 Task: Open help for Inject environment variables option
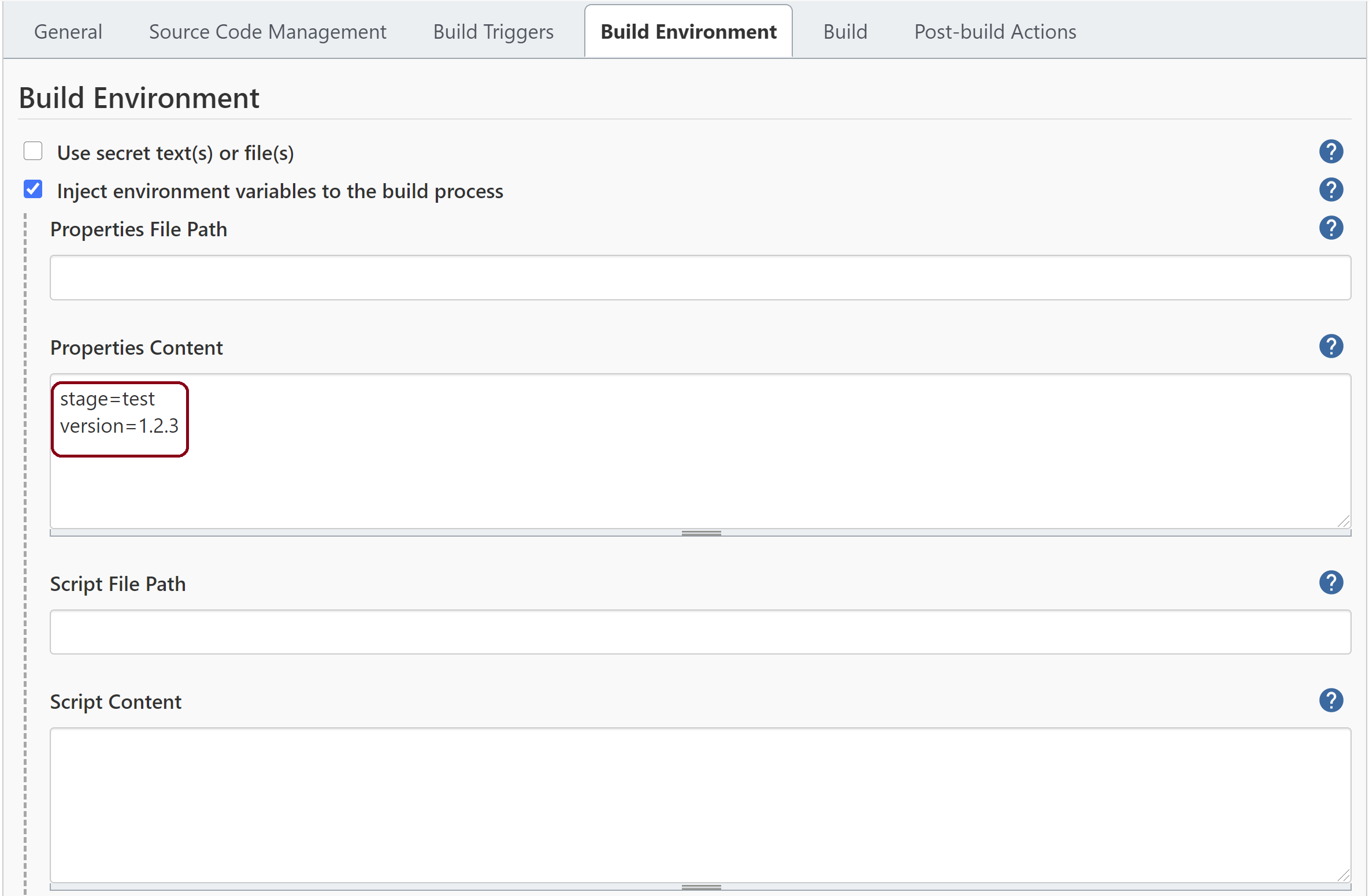(x=1331, y=190)
